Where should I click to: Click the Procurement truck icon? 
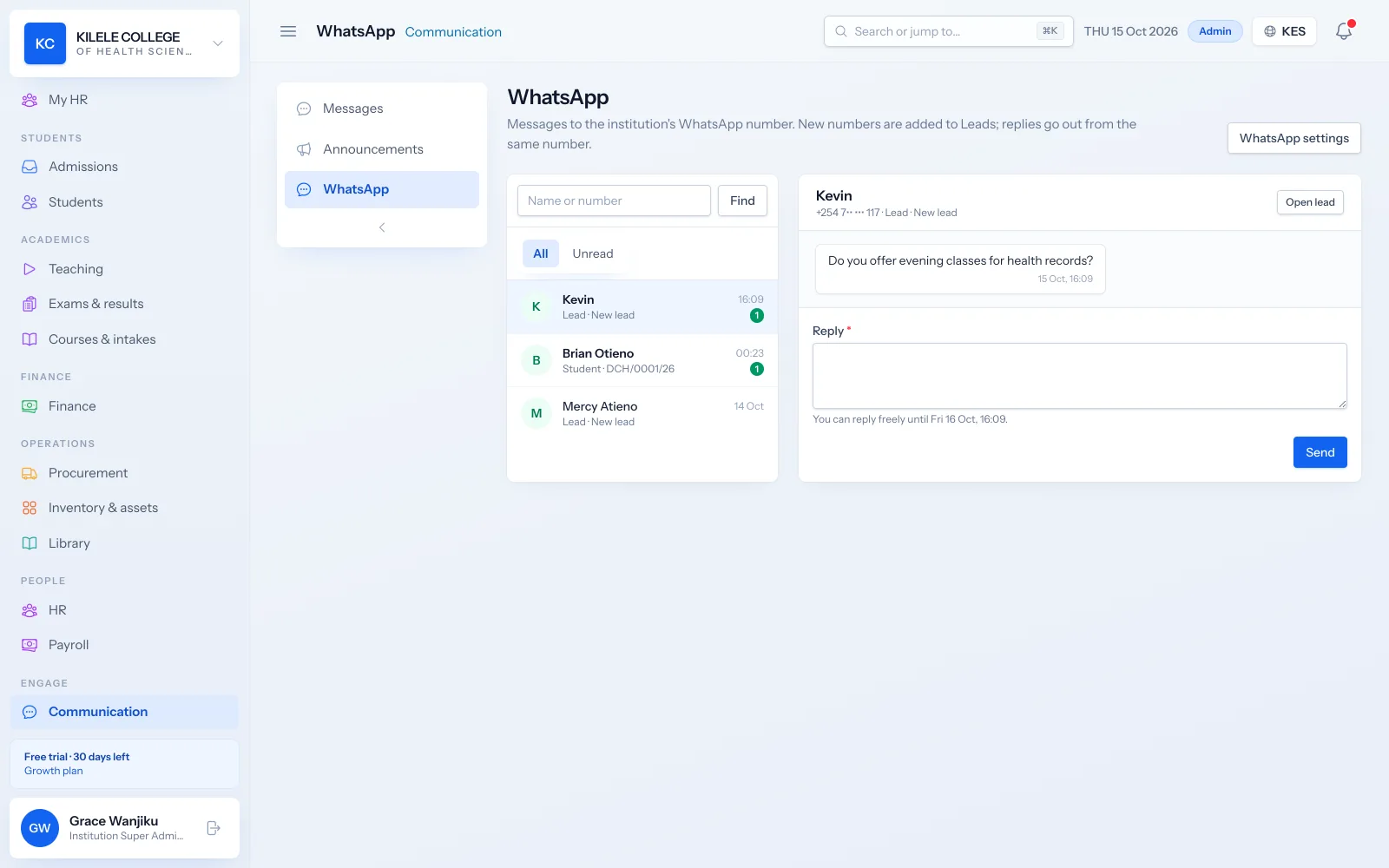30,473
